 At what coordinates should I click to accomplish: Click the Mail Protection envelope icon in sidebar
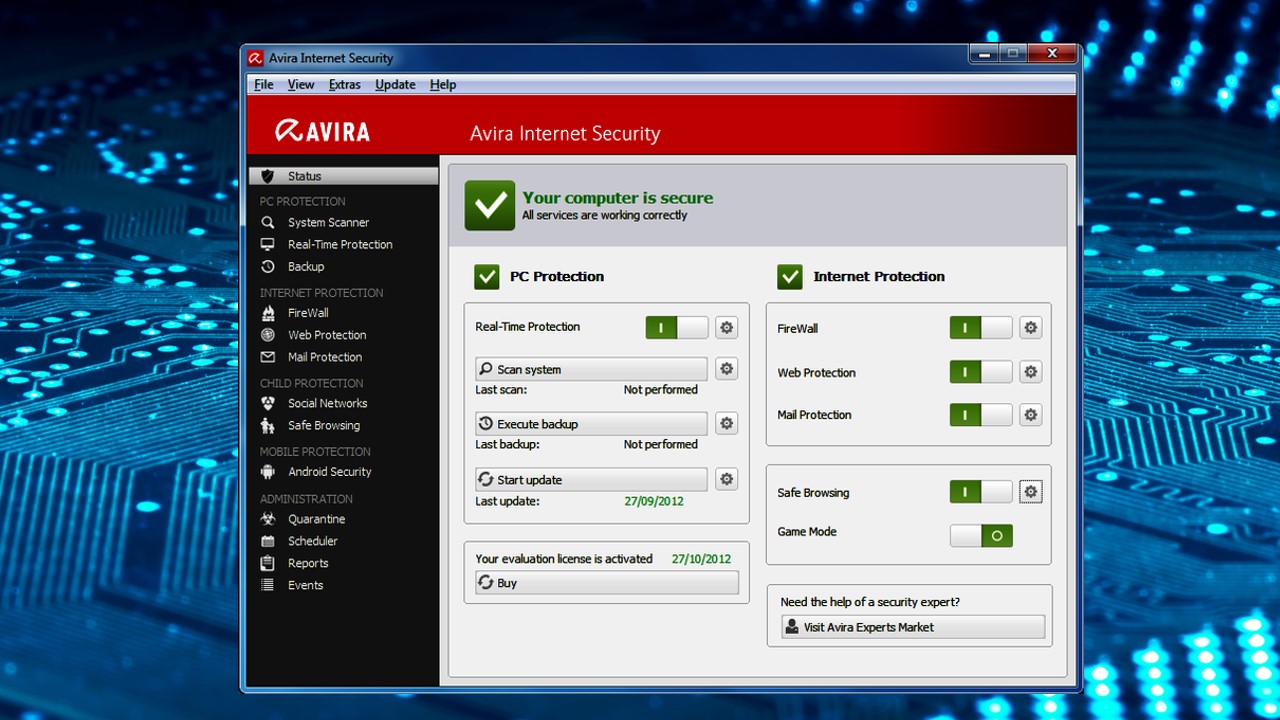pyautogui.click(x=267, y=357)
